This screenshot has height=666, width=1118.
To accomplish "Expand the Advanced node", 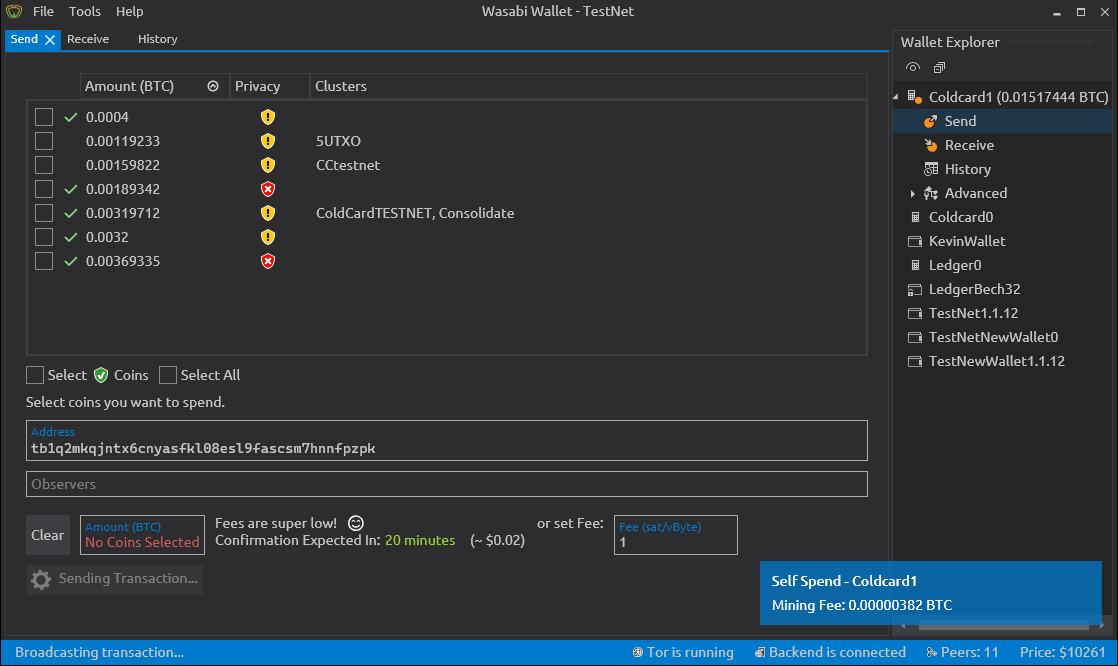I will (913, 193).
